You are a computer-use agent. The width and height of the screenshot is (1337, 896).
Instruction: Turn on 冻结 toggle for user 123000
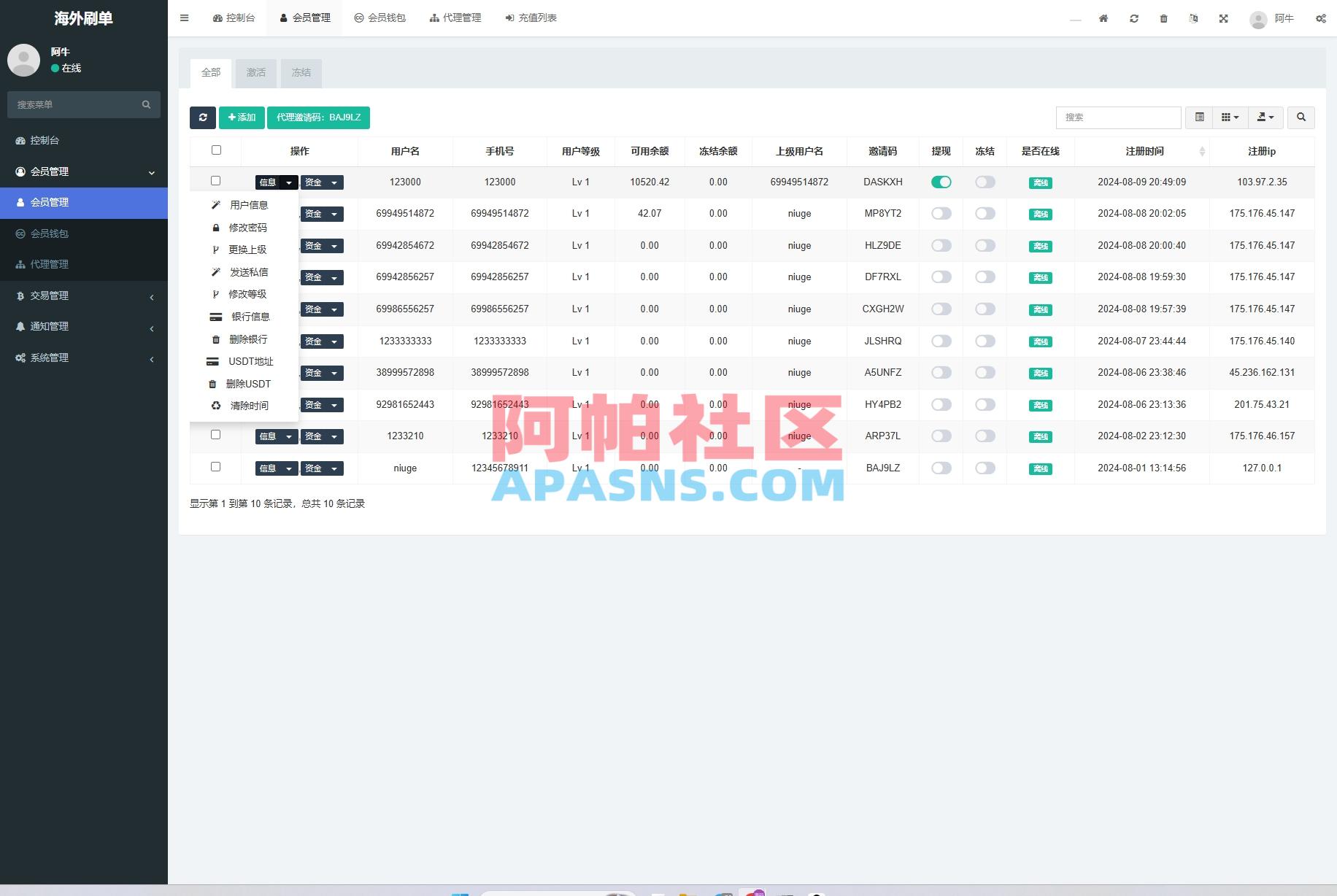(x=985, y=182)
